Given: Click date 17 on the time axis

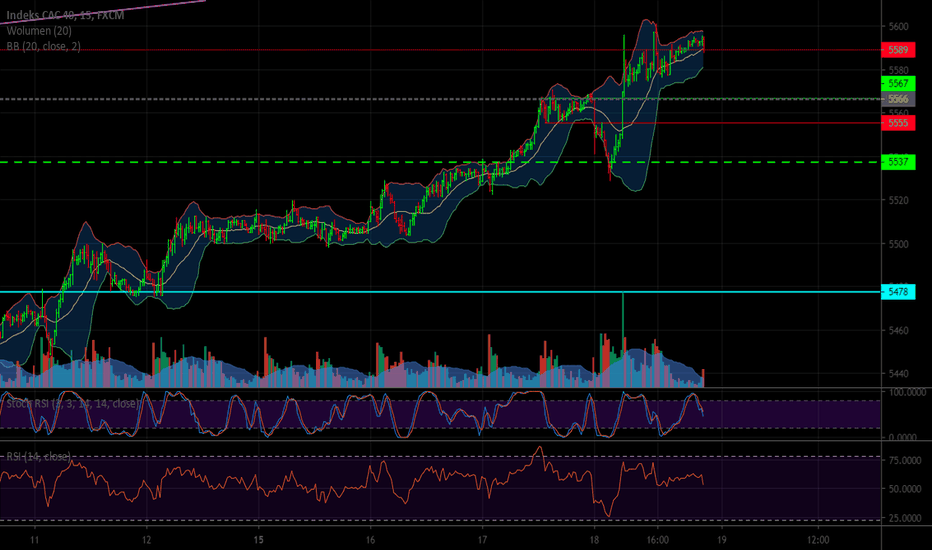Looking at the screenshot, I should tap(482, 540).
